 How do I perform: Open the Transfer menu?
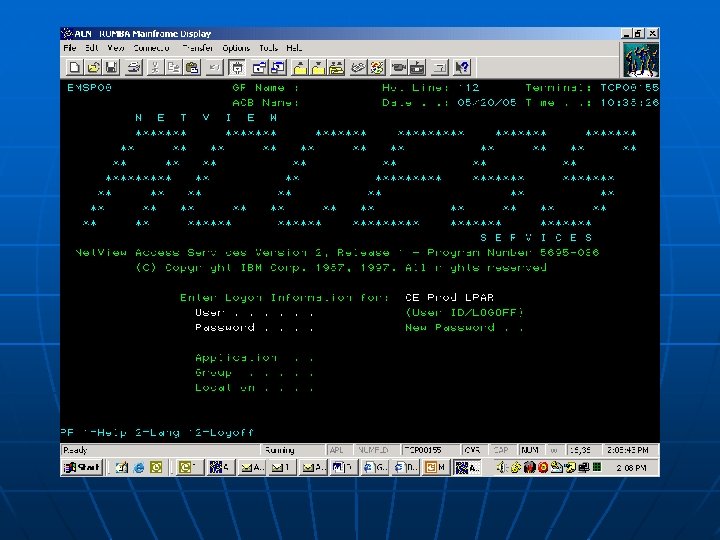(197, 48)
